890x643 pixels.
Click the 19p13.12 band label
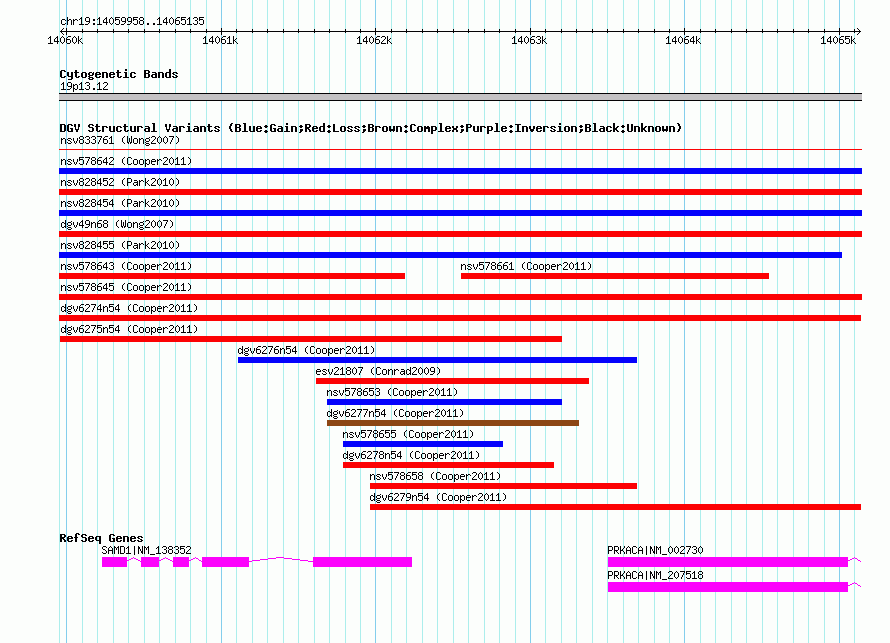[84, 86]
